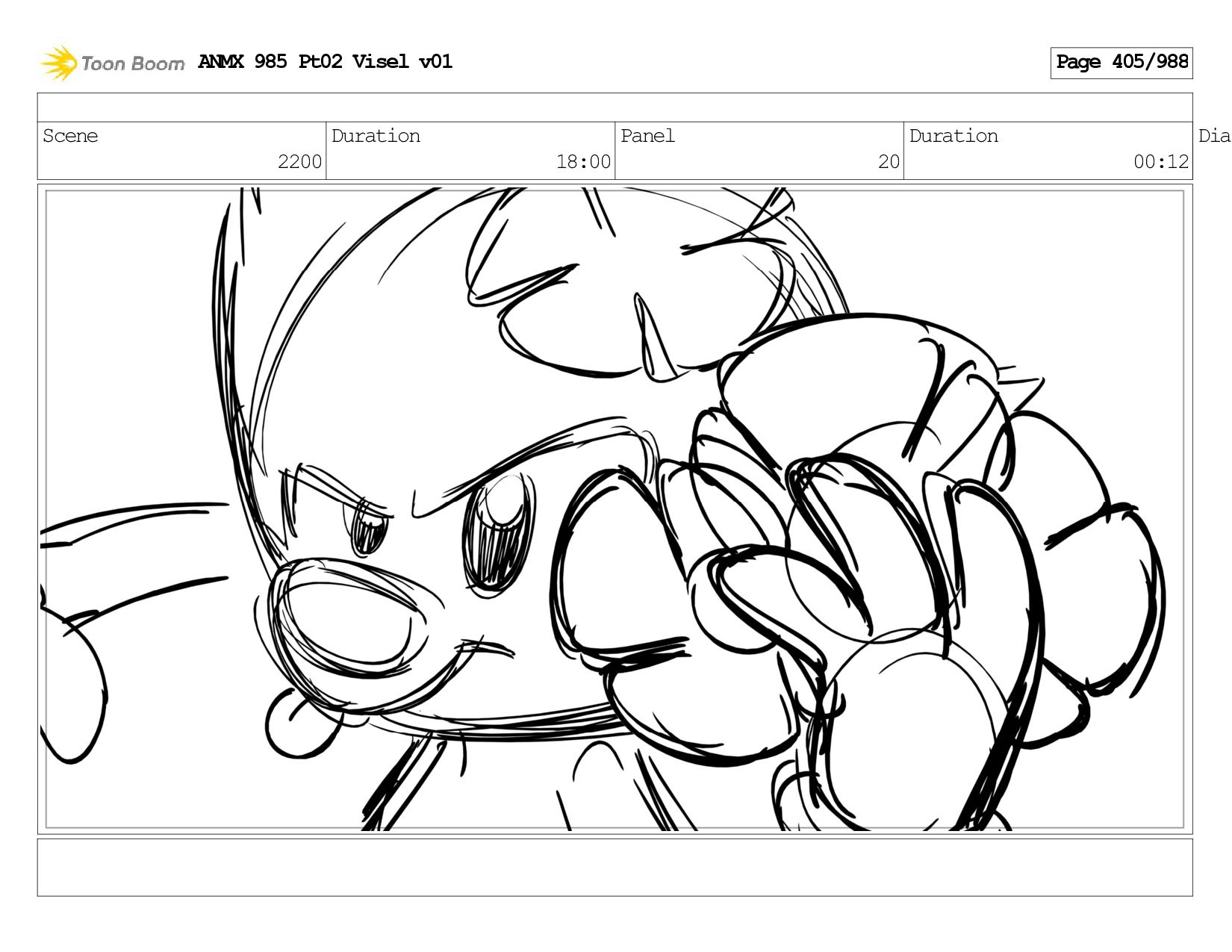Click the empty notes box below the panel
Viewport: 1232px width, 952px height.
(615, 868)
